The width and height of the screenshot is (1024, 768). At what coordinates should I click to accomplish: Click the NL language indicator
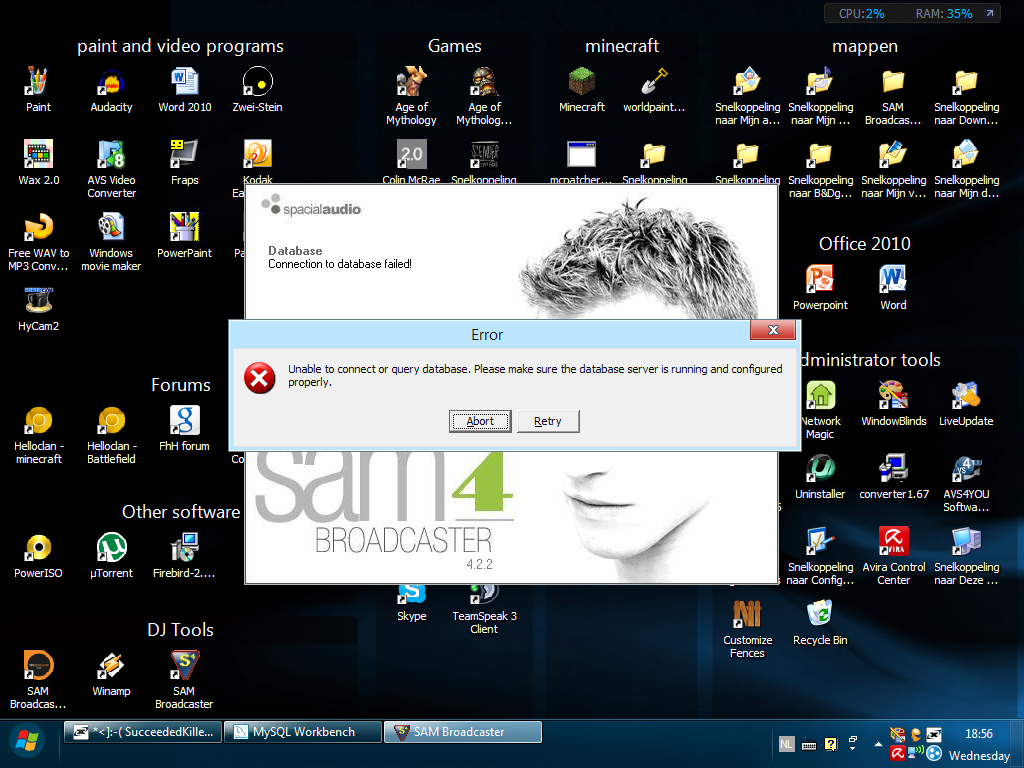786,744
